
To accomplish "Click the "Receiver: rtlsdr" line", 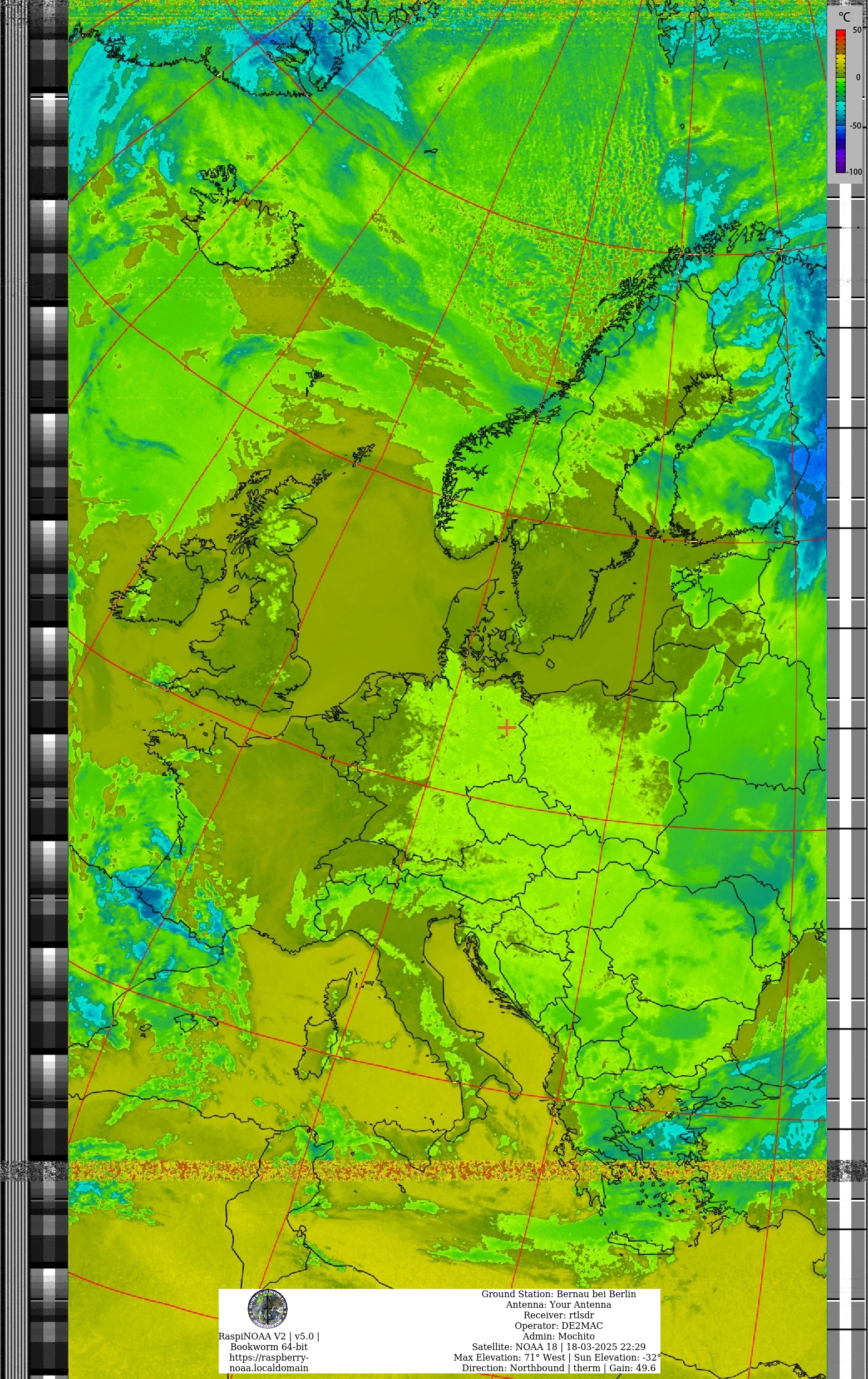I will (x=558, y=1315).
